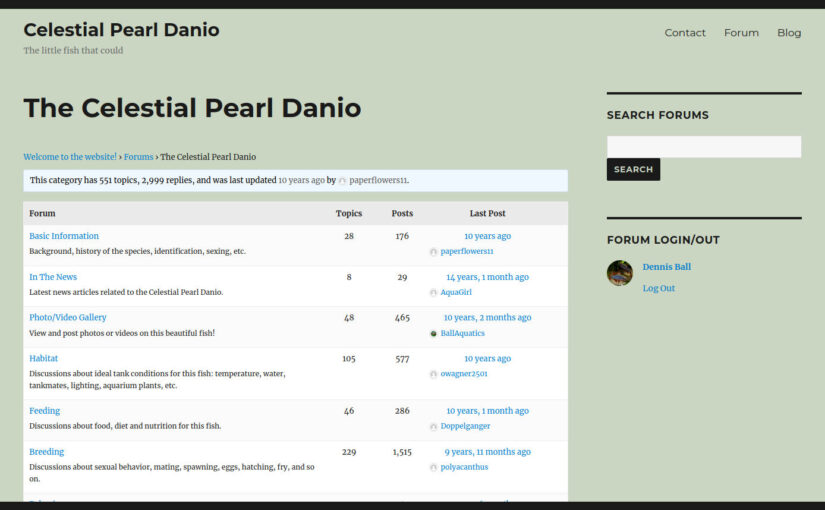Open the In The News forum
825x510 pixels.
coord(53,277)
